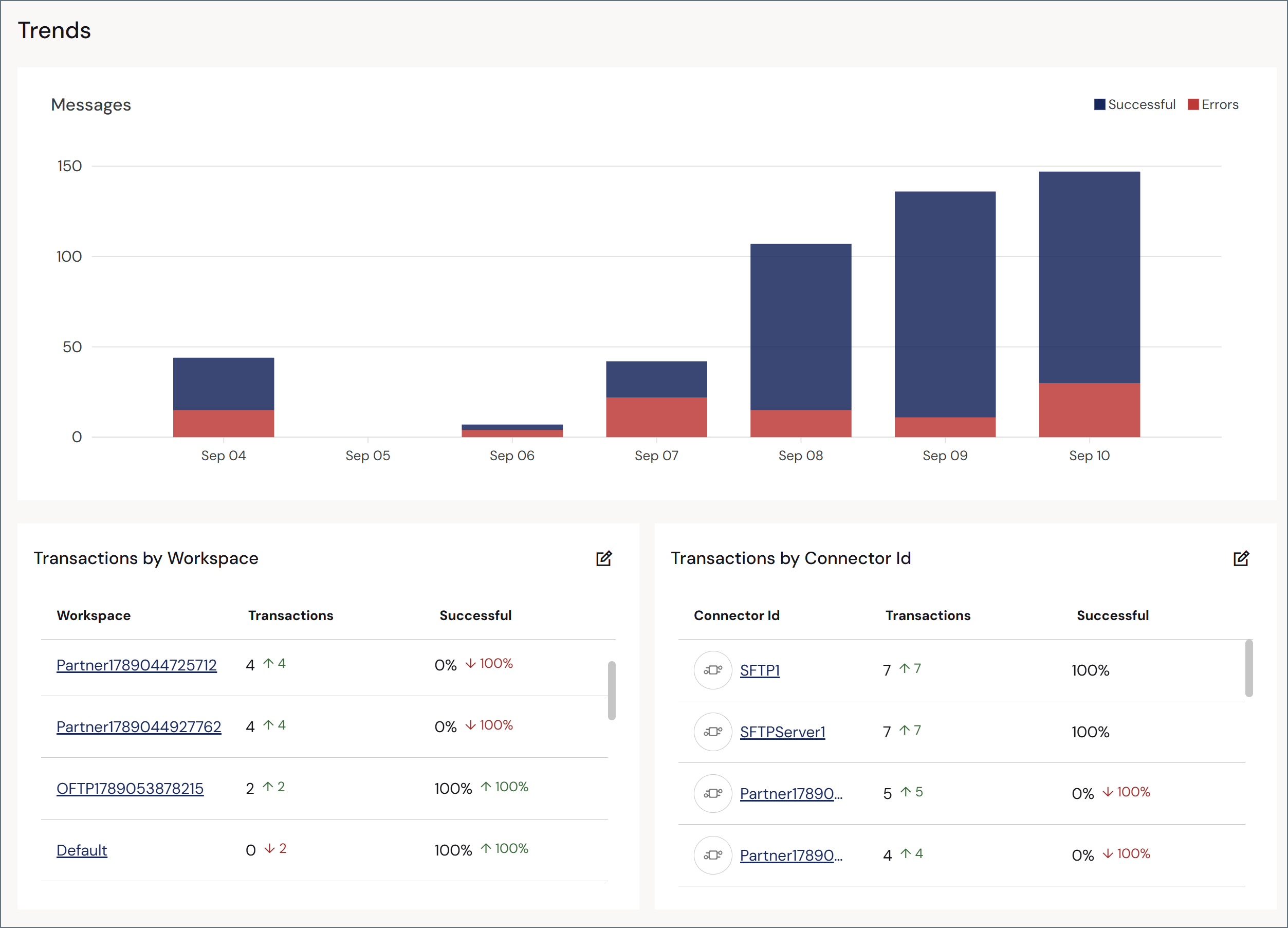The width and height of the screenshot is (1288, 928).
Task: Open the Default workspace link
Action: click(x=82, y=850)
